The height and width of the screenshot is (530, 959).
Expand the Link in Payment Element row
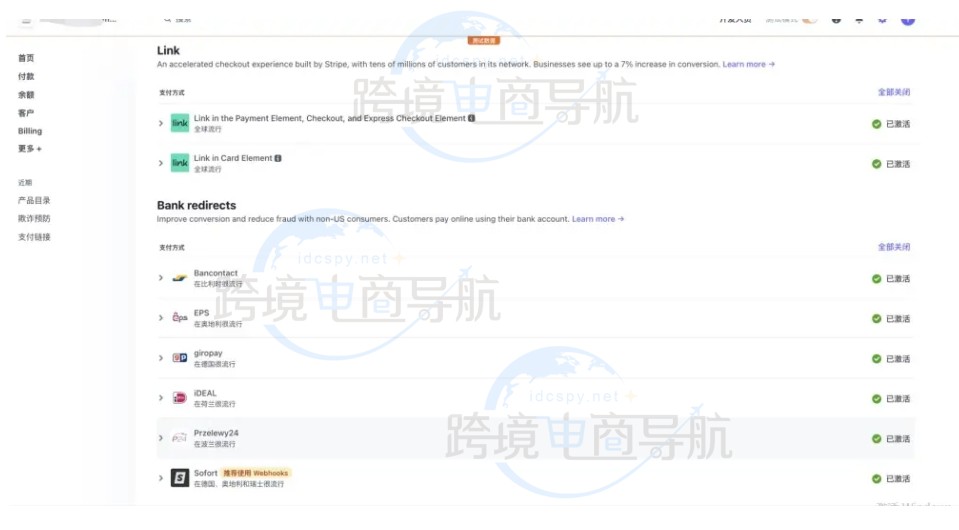coord(161,123)
